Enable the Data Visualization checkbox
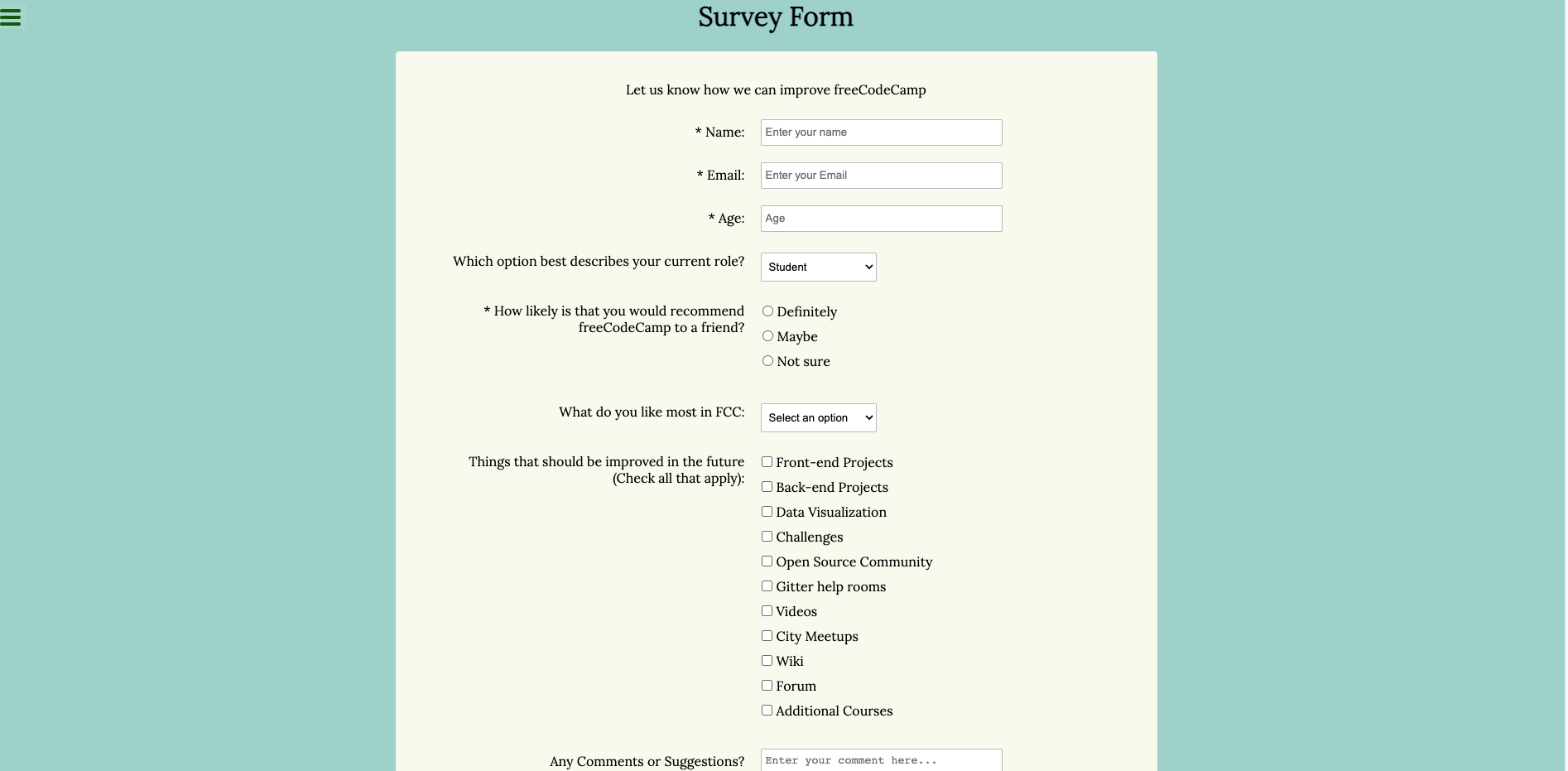This screenshot has width=1568, height=771. [767, 511]
